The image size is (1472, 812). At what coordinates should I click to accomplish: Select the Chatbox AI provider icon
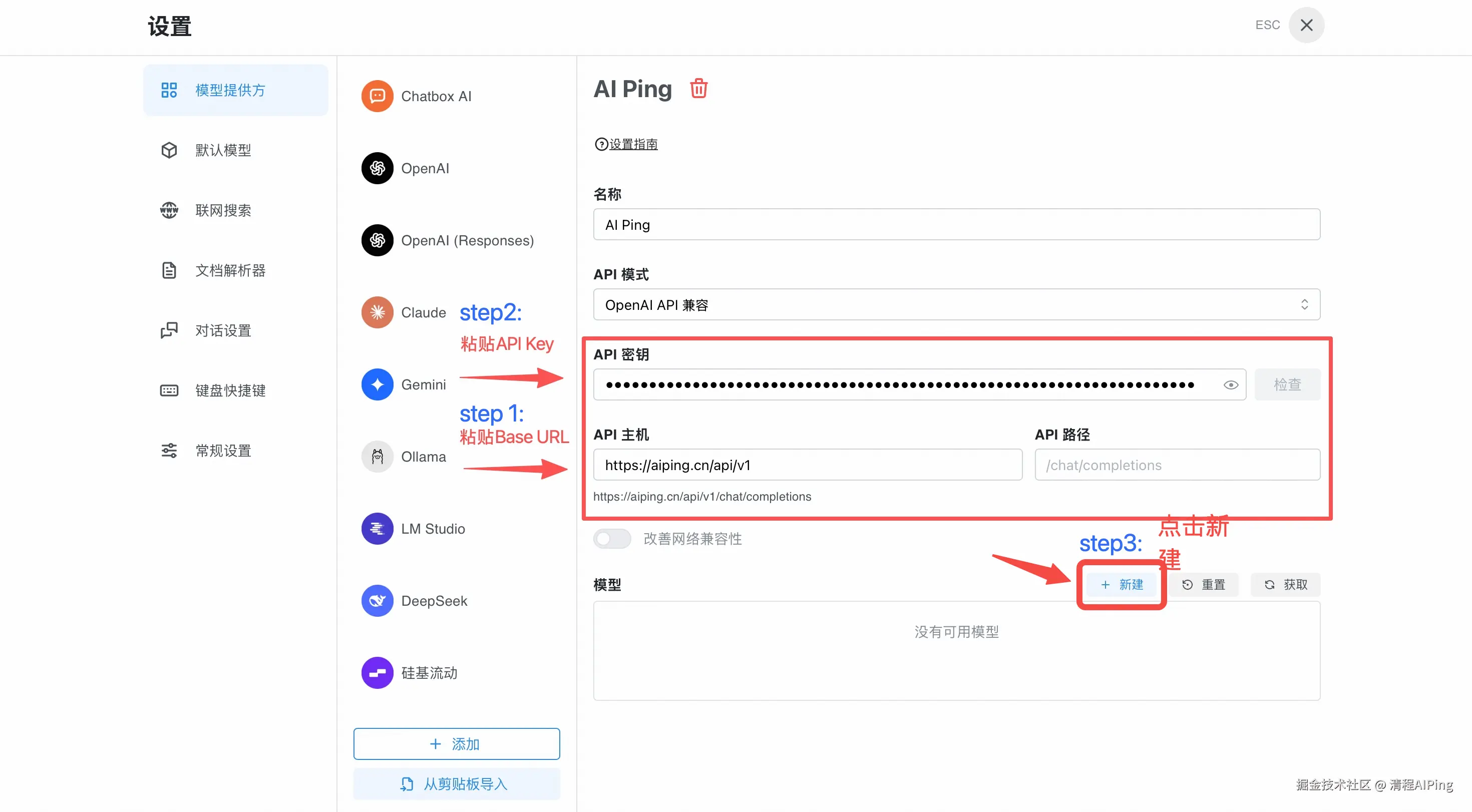click(x=377, y=96)
